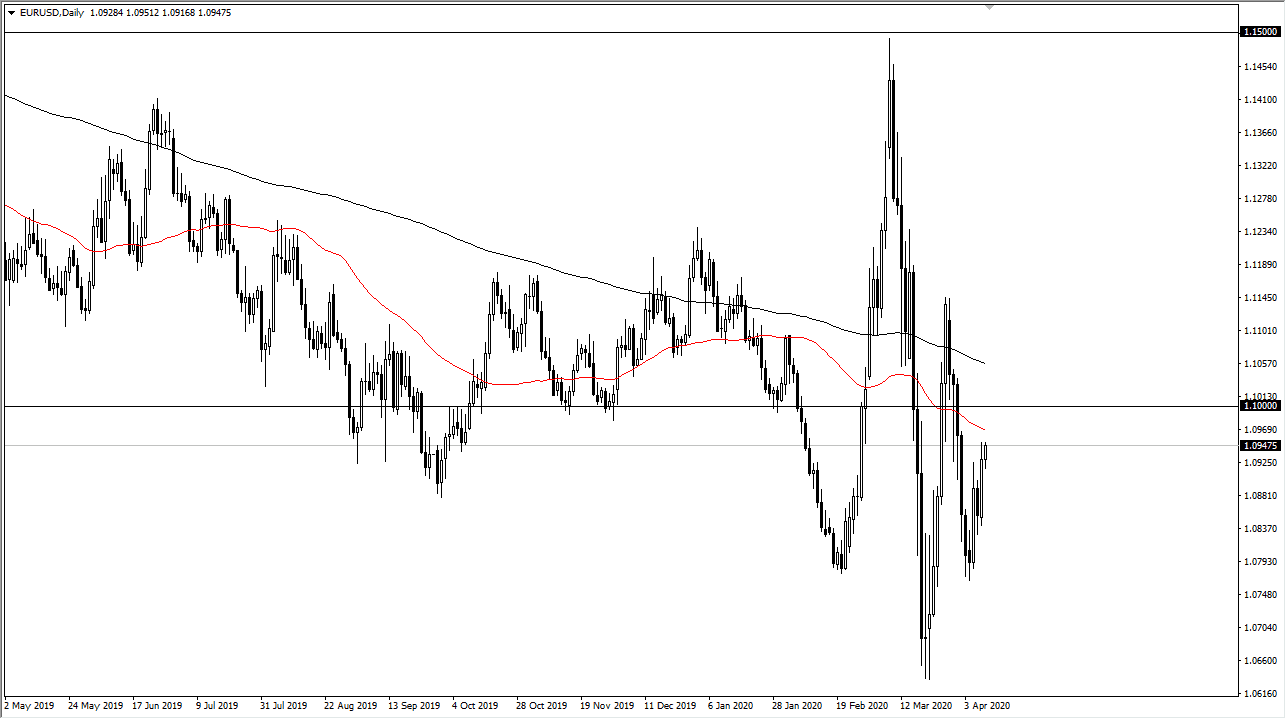Click the 1.07480 value on price axis
This screenshot has width=1286, height=719.
click(x=1261, y=595)
